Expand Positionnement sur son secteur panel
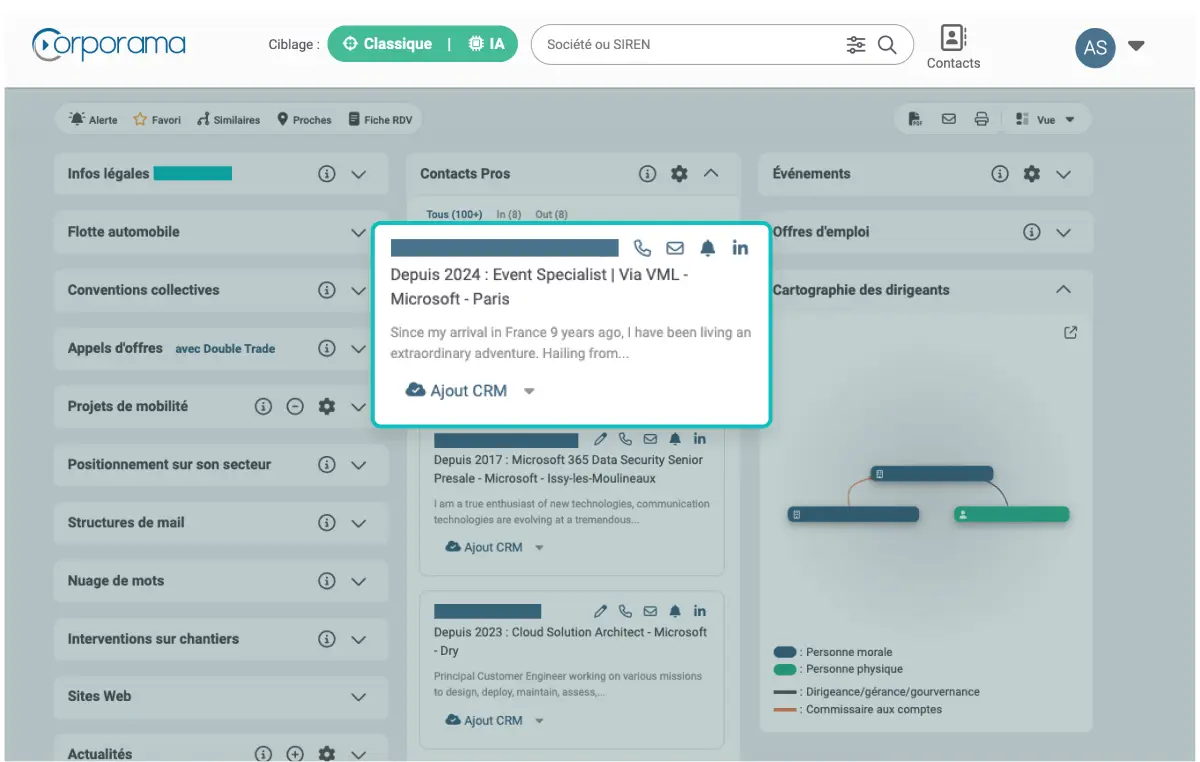Screen dimensions: 1200x762 359,465
